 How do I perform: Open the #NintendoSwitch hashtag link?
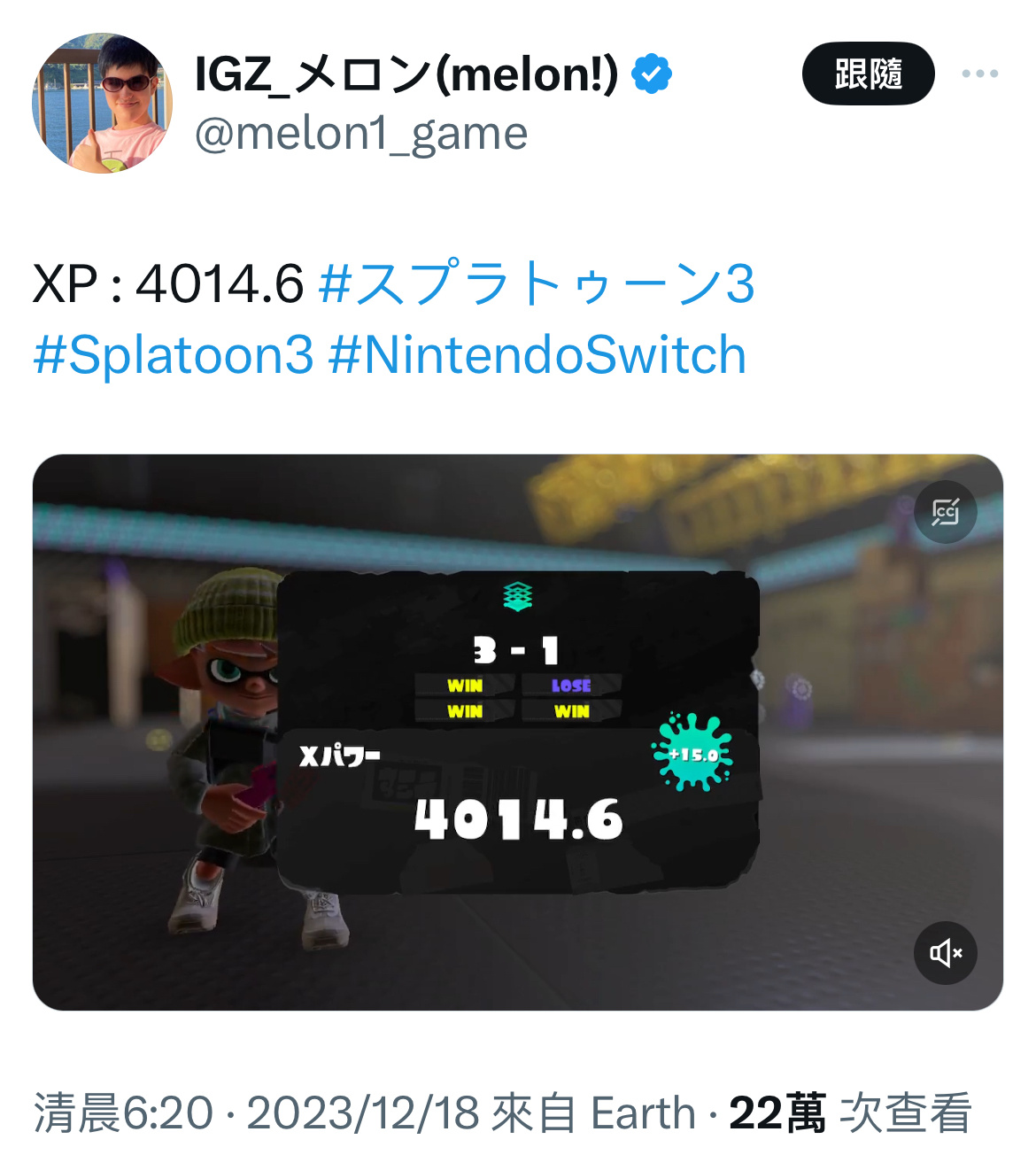pyautogui.click(x=537, y=355)
